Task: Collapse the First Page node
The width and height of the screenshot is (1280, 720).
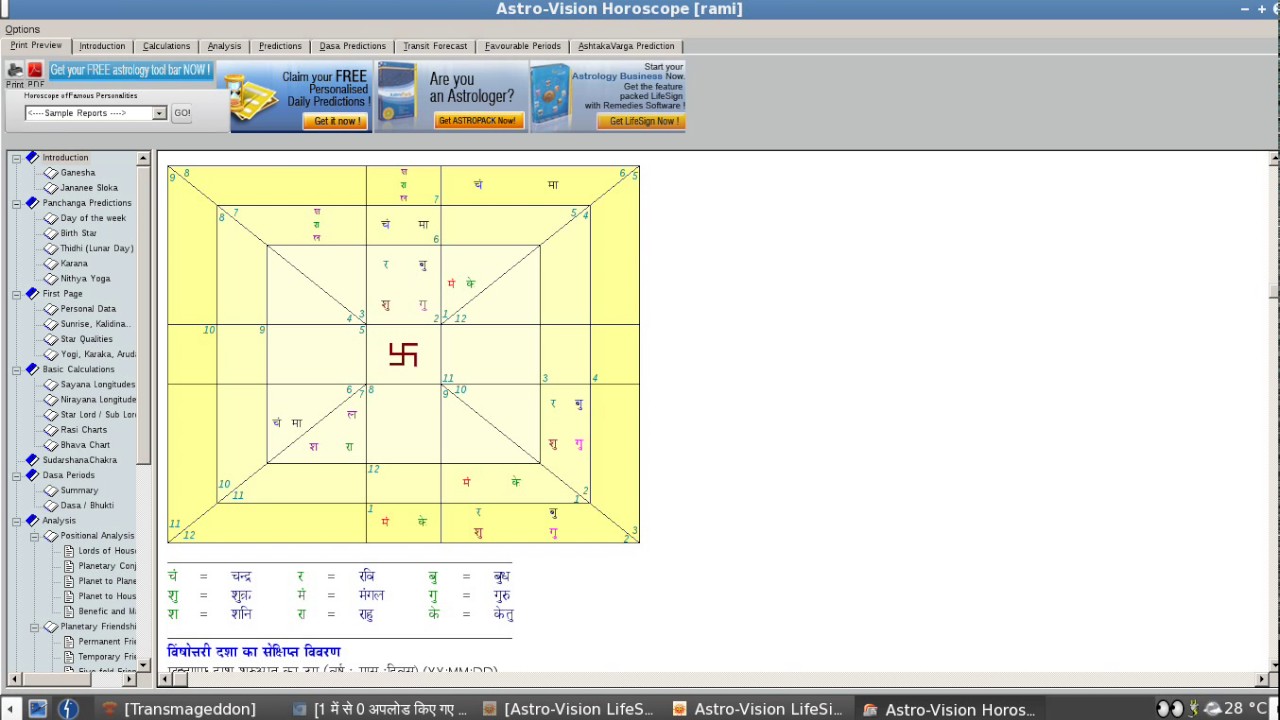Action: tap(17, 294)
